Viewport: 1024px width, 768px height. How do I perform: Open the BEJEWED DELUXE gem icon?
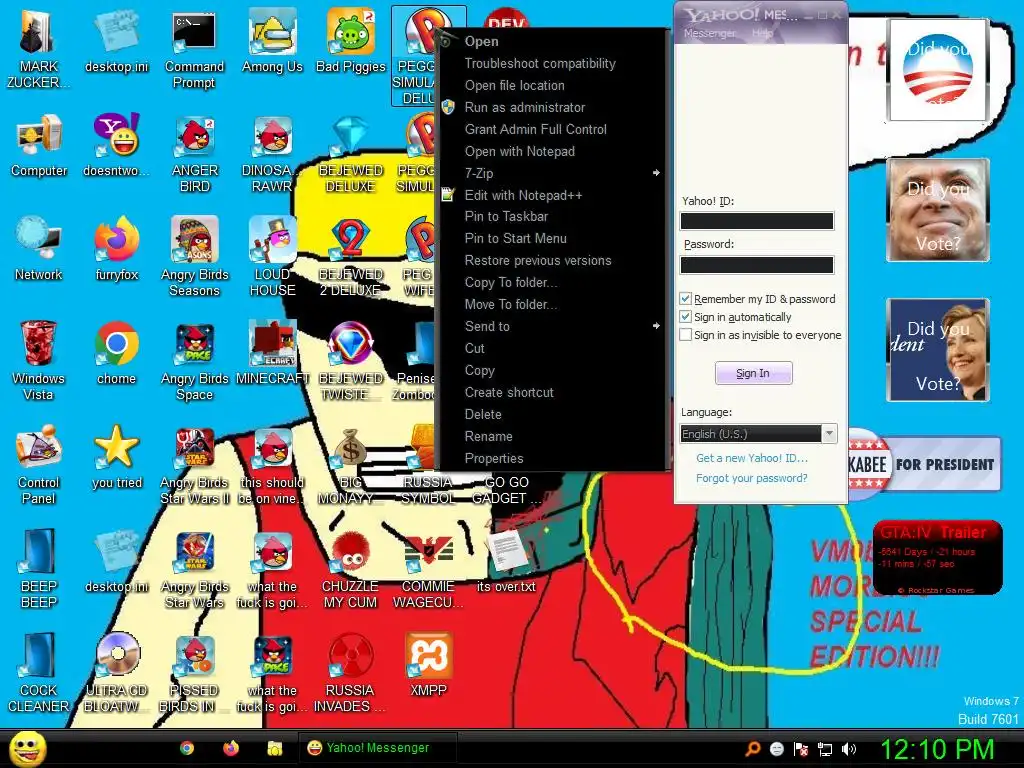click(x=351, y=153)
